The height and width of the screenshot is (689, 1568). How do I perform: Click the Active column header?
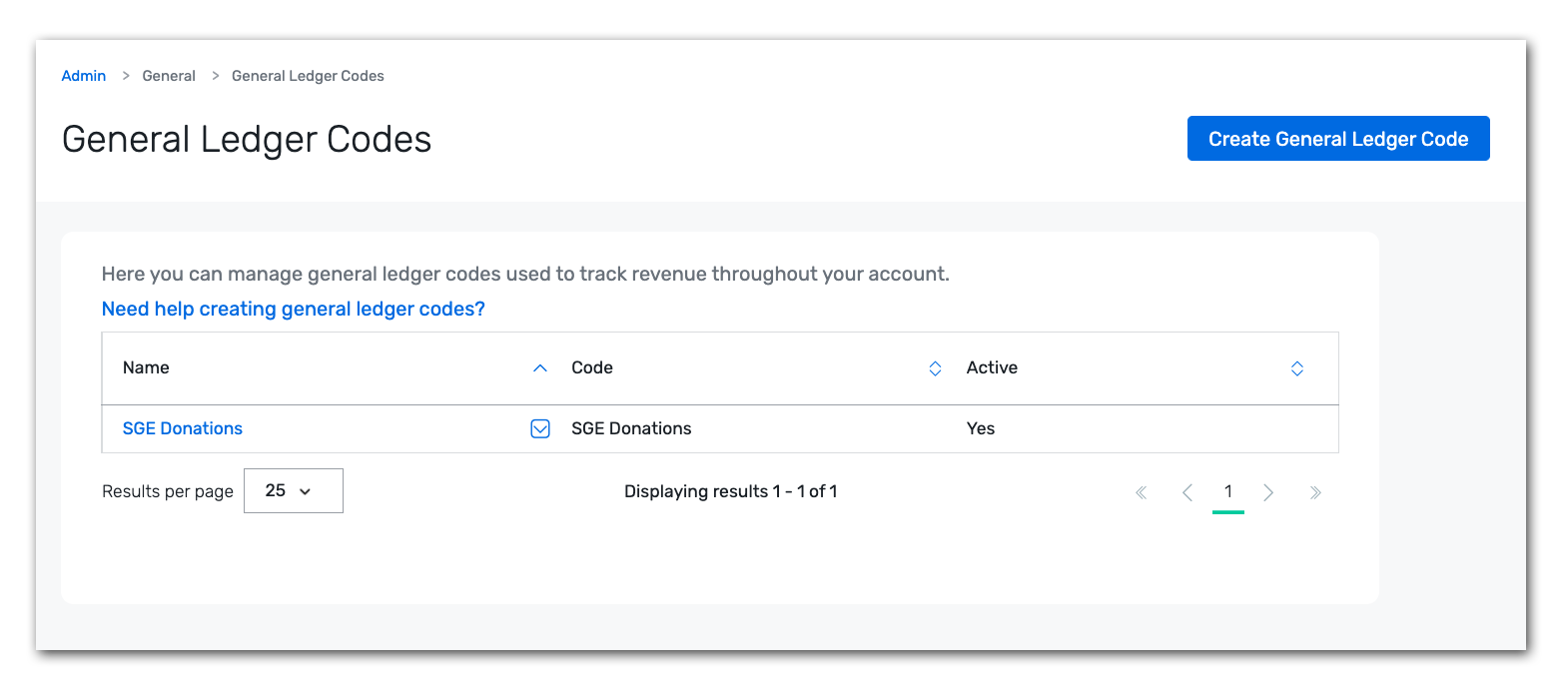[992, 367]
